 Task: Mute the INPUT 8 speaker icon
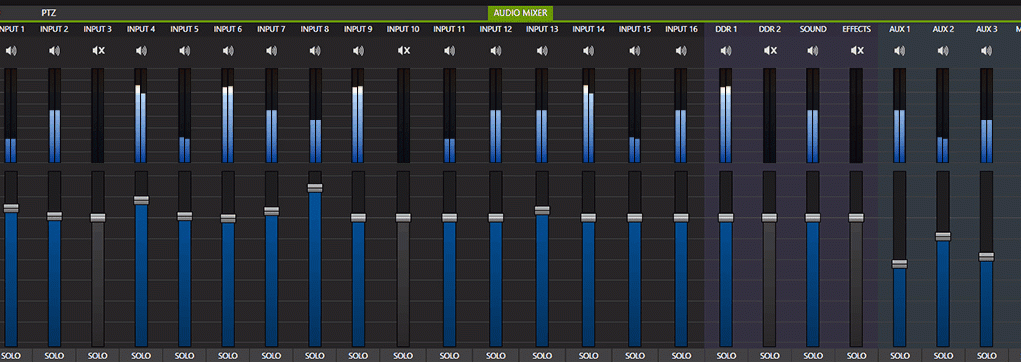click(x=315, y=50)
